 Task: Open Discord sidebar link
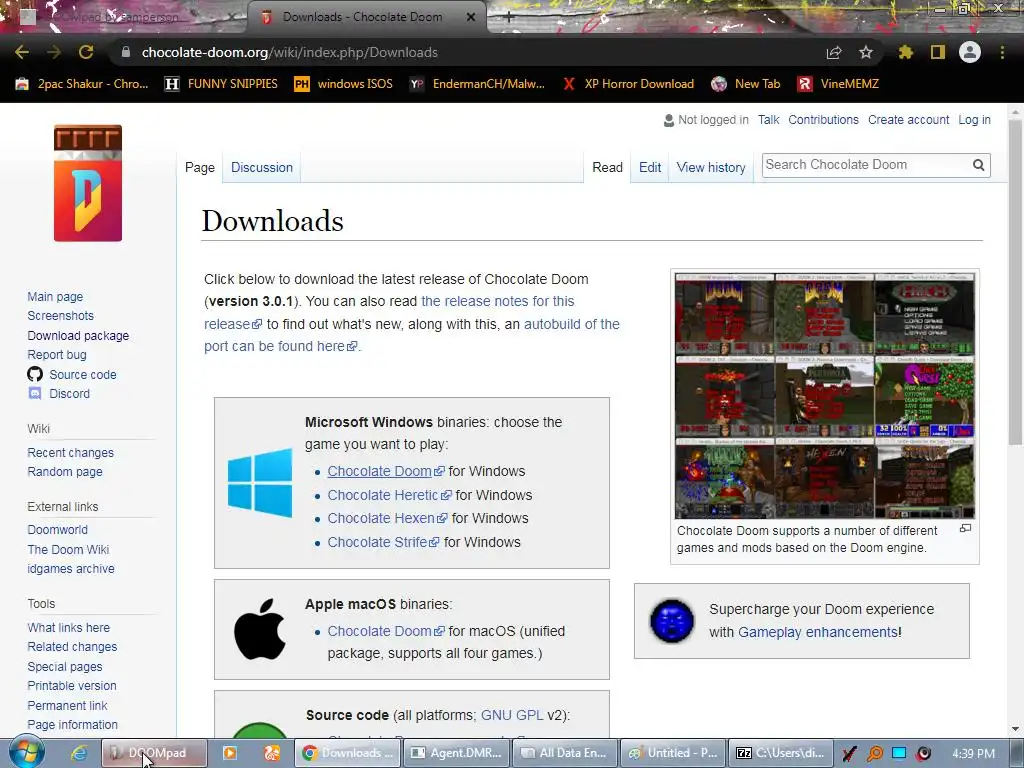[69, 394]
